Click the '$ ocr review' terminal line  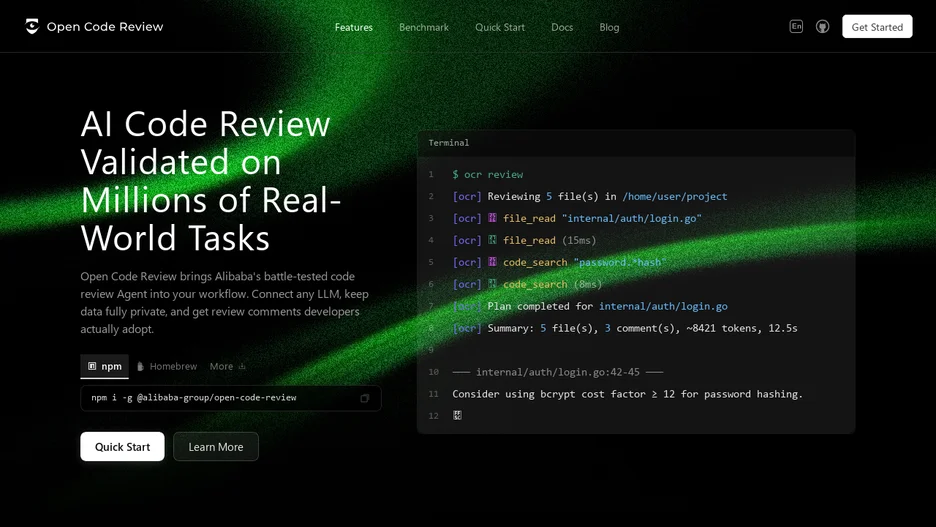click(488, 174)
